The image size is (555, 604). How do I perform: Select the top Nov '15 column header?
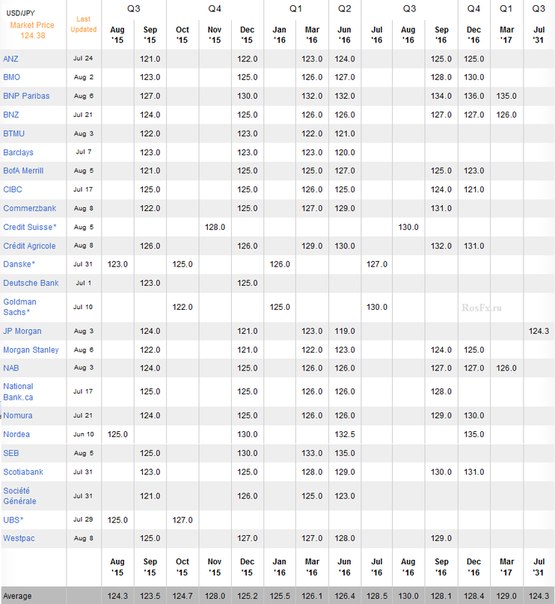coord(215,35)
